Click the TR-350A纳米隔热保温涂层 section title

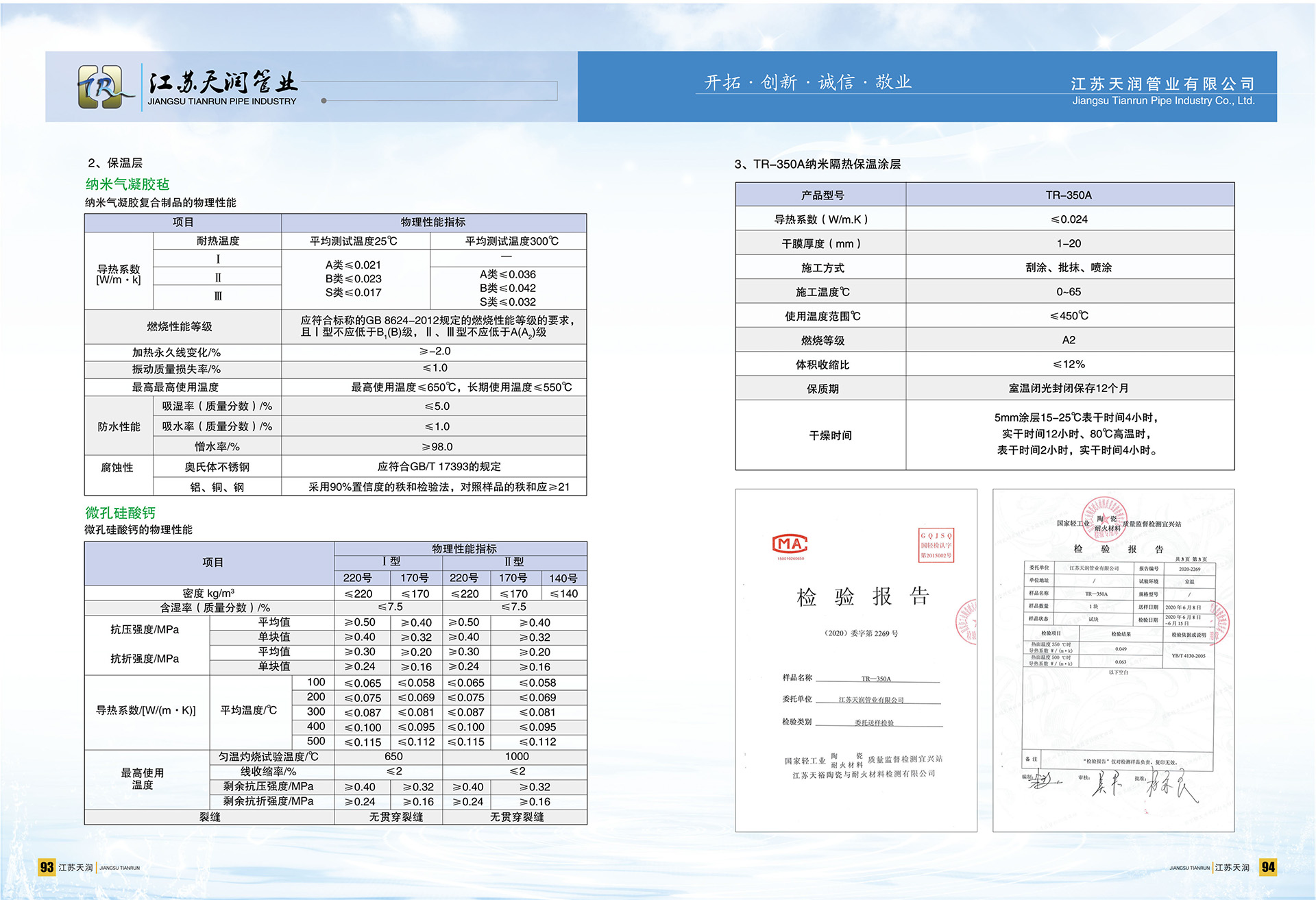click(x=818, y=165)
